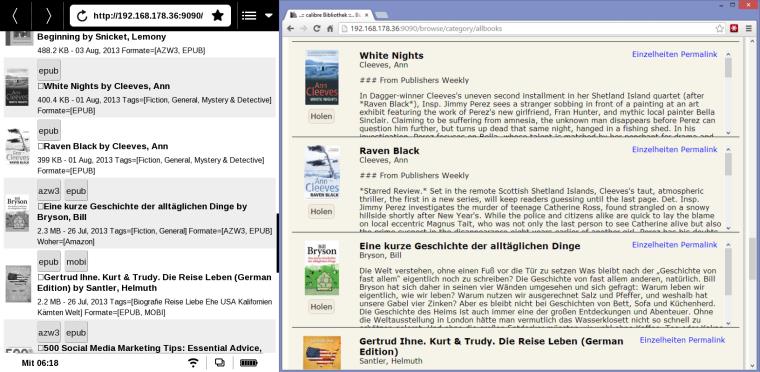Click Holen button under Raven Black cover
Screen dimensions: 760x372
(321, 211)
